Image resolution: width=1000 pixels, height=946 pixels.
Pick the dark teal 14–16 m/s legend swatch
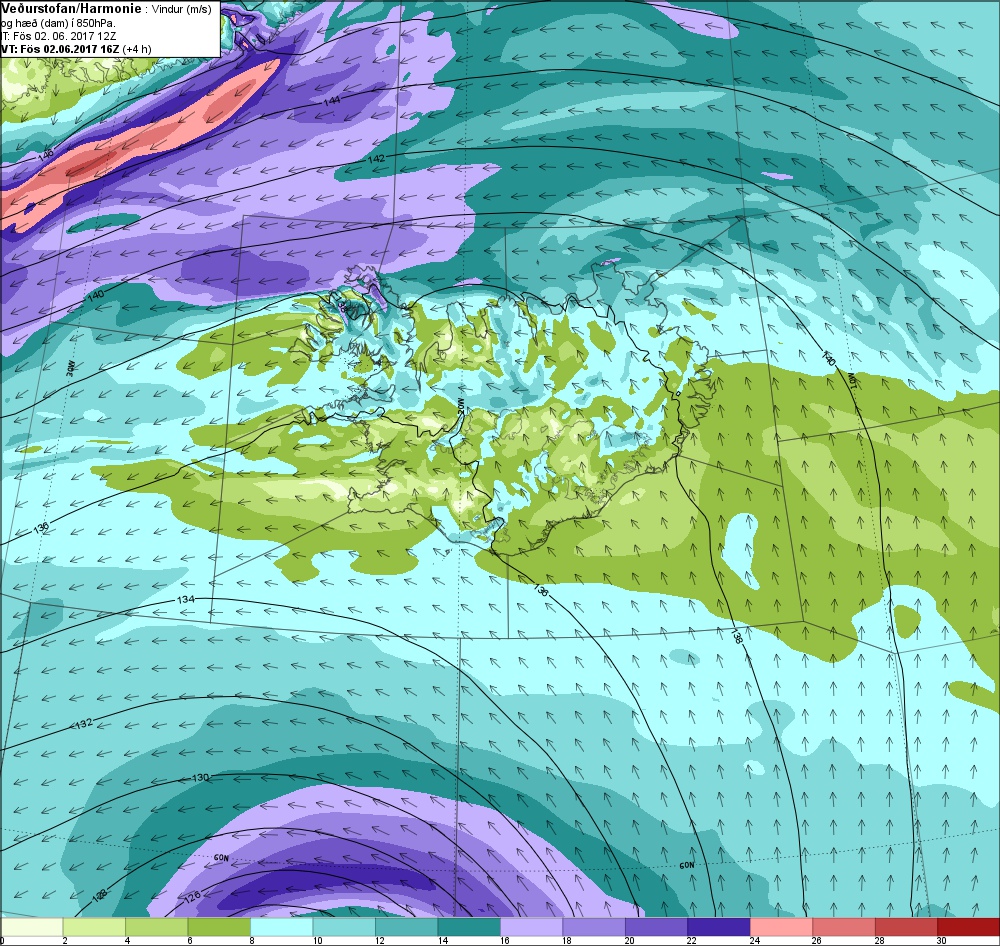pos(469,927)
